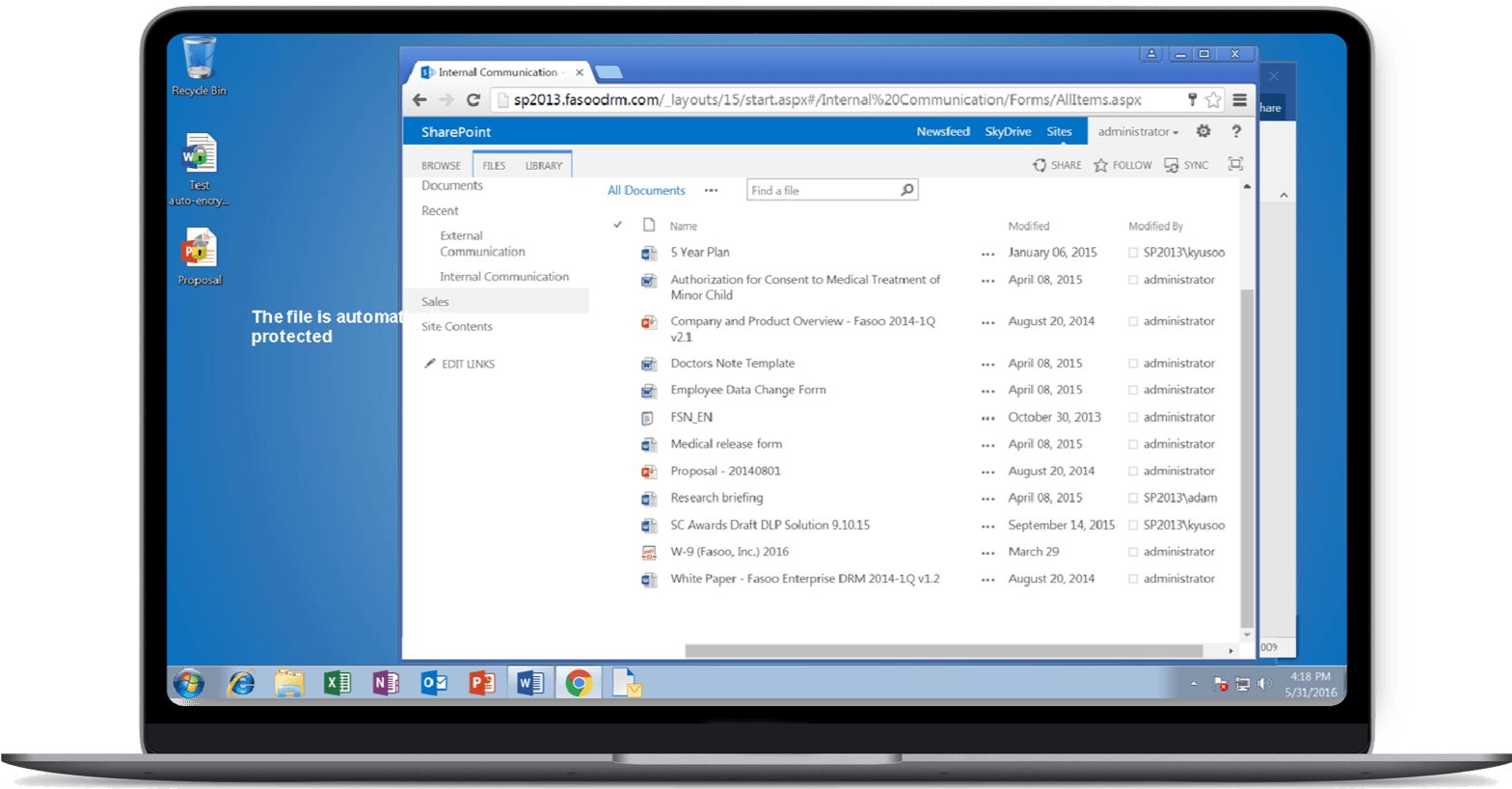Viewport: 1512px width, 789px height.
Task: Switch to the LIBRARY ribbon tab
Action: tap(544, 166)
